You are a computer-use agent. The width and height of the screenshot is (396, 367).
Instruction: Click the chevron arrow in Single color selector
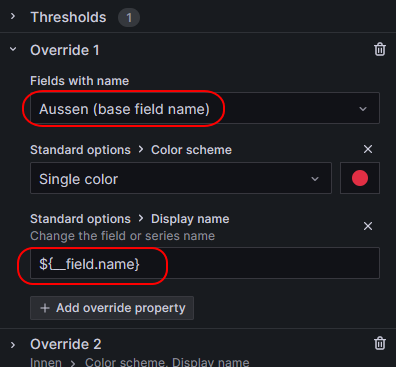[315, 179]
